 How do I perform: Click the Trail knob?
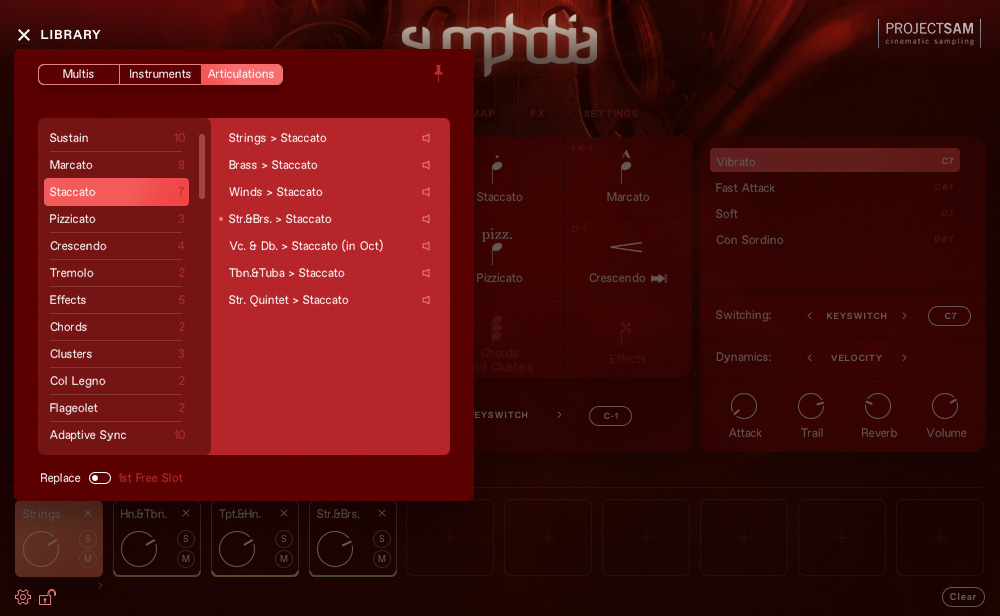811,406
